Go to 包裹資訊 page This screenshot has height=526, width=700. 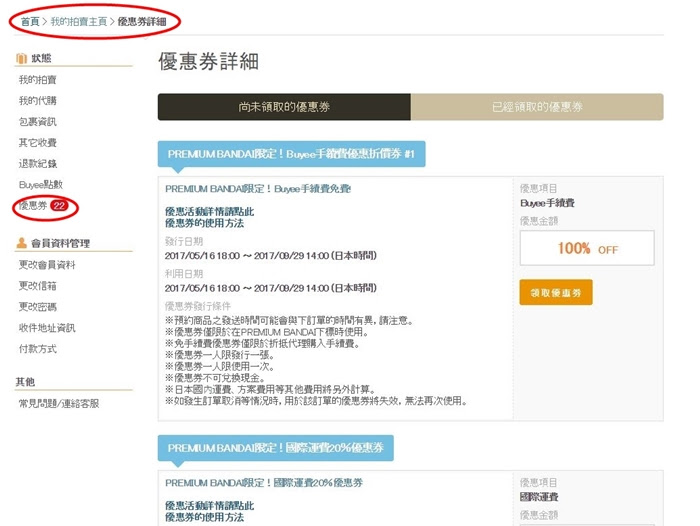point(38,122)
